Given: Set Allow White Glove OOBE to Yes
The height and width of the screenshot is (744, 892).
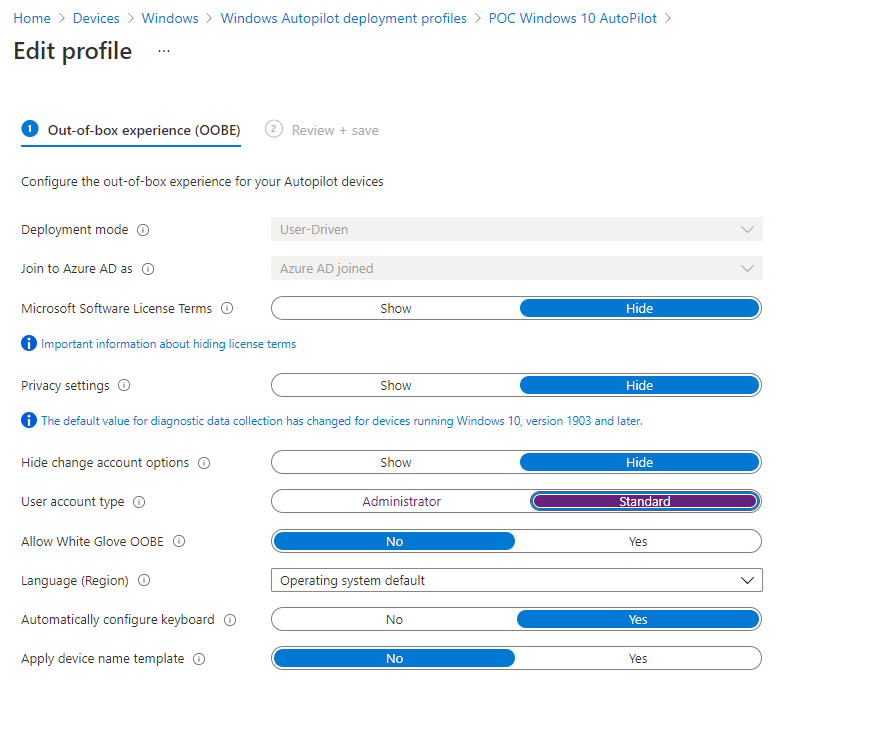Looking at the screenshot, I should [638, 541].
